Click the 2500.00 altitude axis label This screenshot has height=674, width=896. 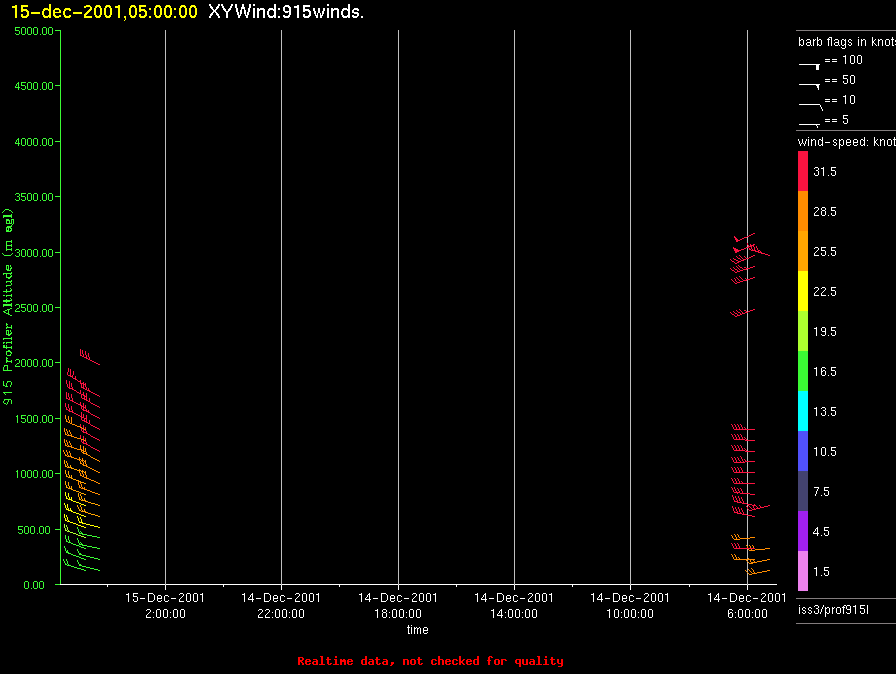pos(34,308)
